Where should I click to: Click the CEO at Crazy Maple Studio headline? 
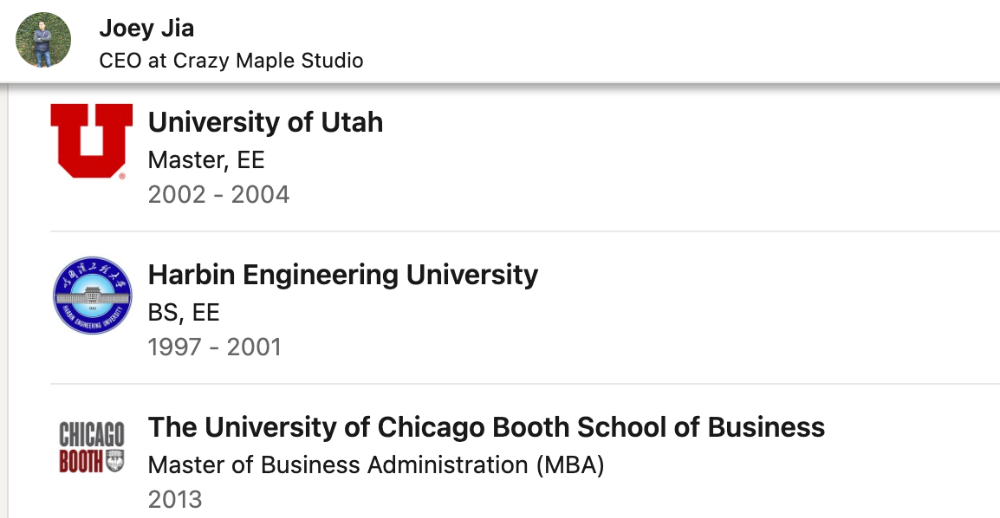(231, 61)
